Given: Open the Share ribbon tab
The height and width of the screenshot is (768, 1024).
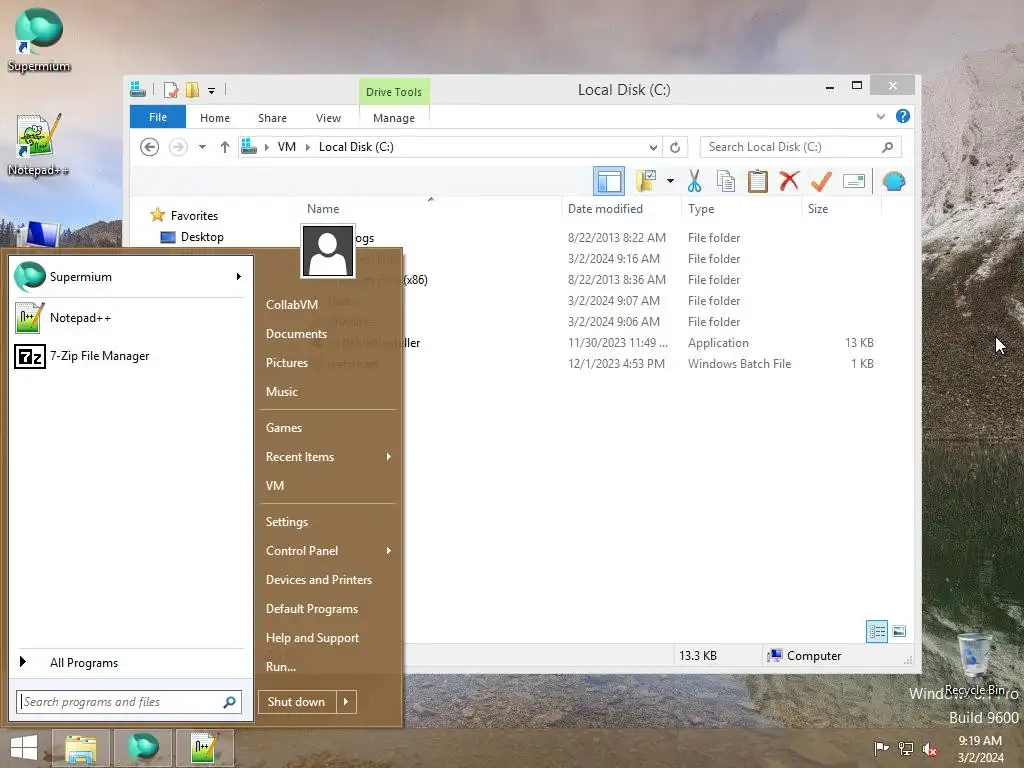Looking at the screenshot, I should click(x=272, y=118).
